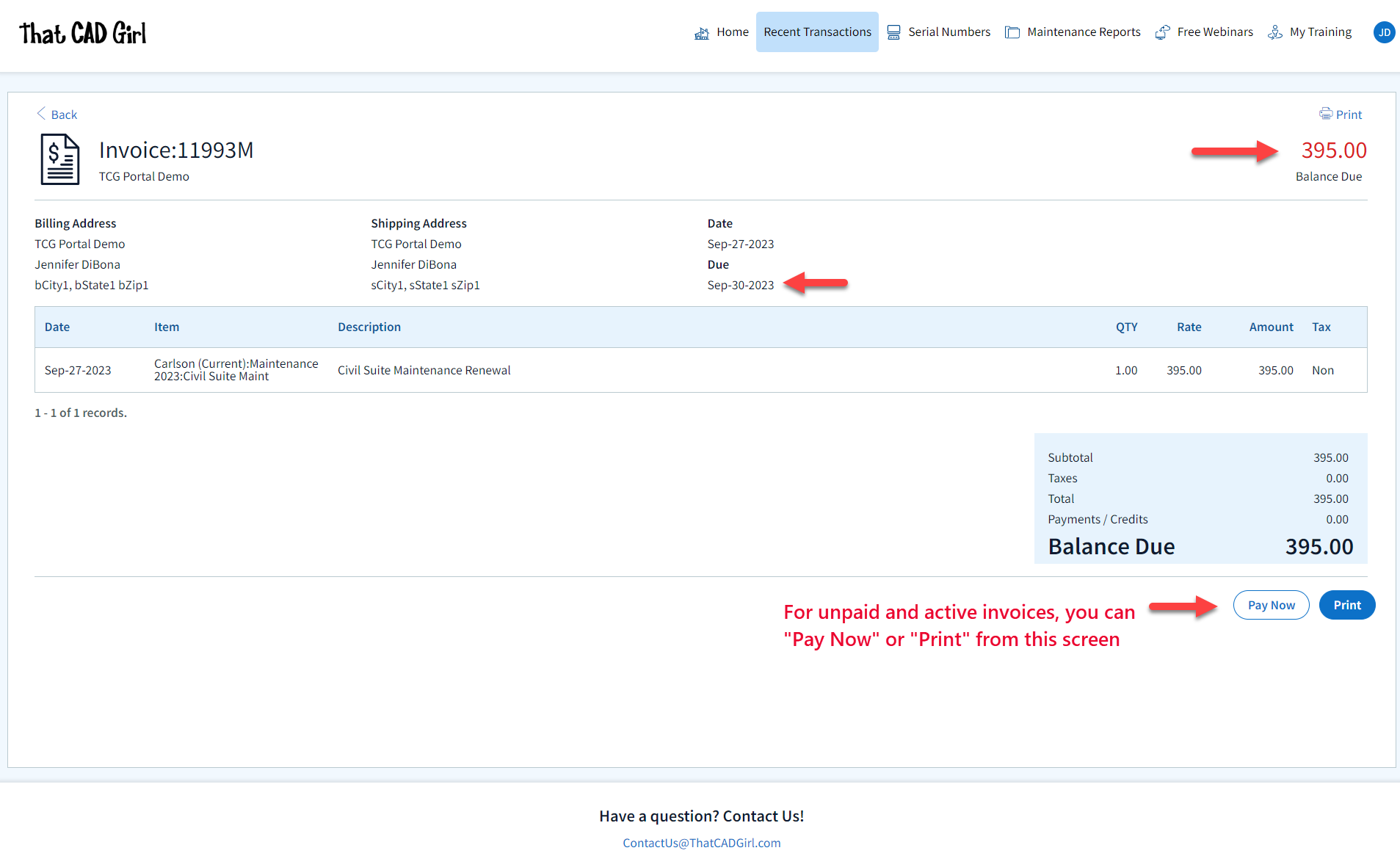Viewport: 1400px width, 867px height.
Task: Click the Date column header
Action: [57, 327]
